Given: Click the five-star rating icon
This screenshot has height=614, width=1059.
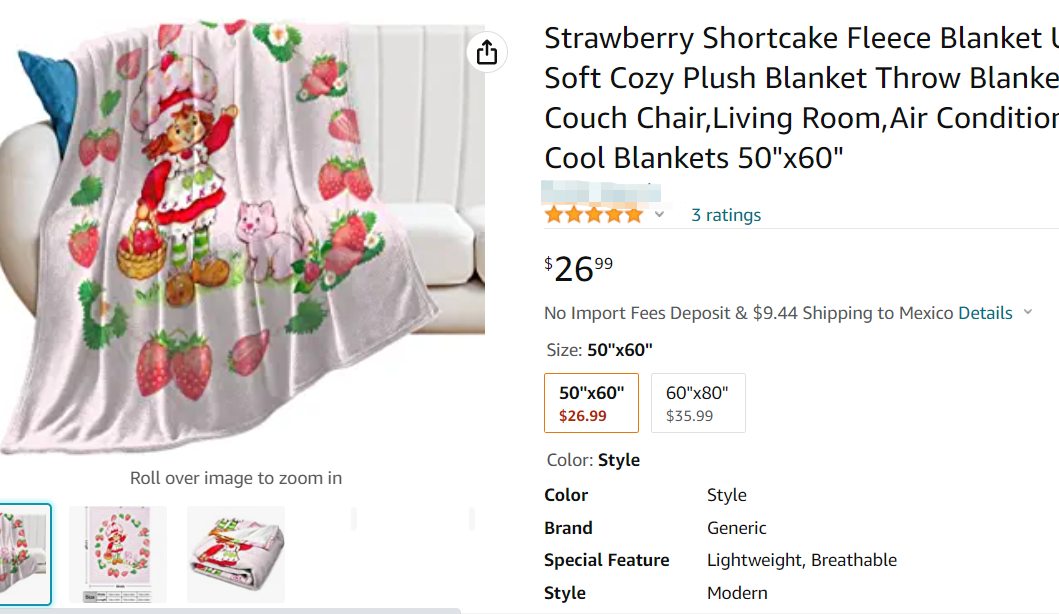Looking at the screenshot, I should [x=594, y=215].
